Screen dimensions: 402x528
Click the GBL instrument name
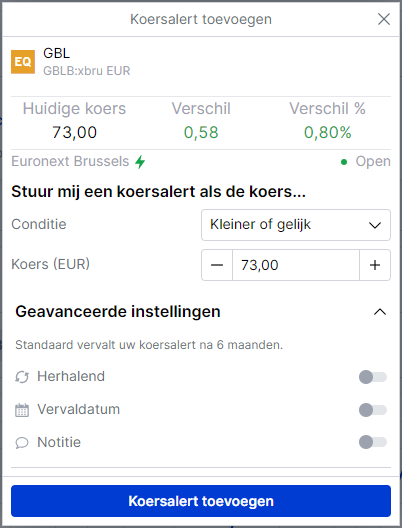click(57, 53)
